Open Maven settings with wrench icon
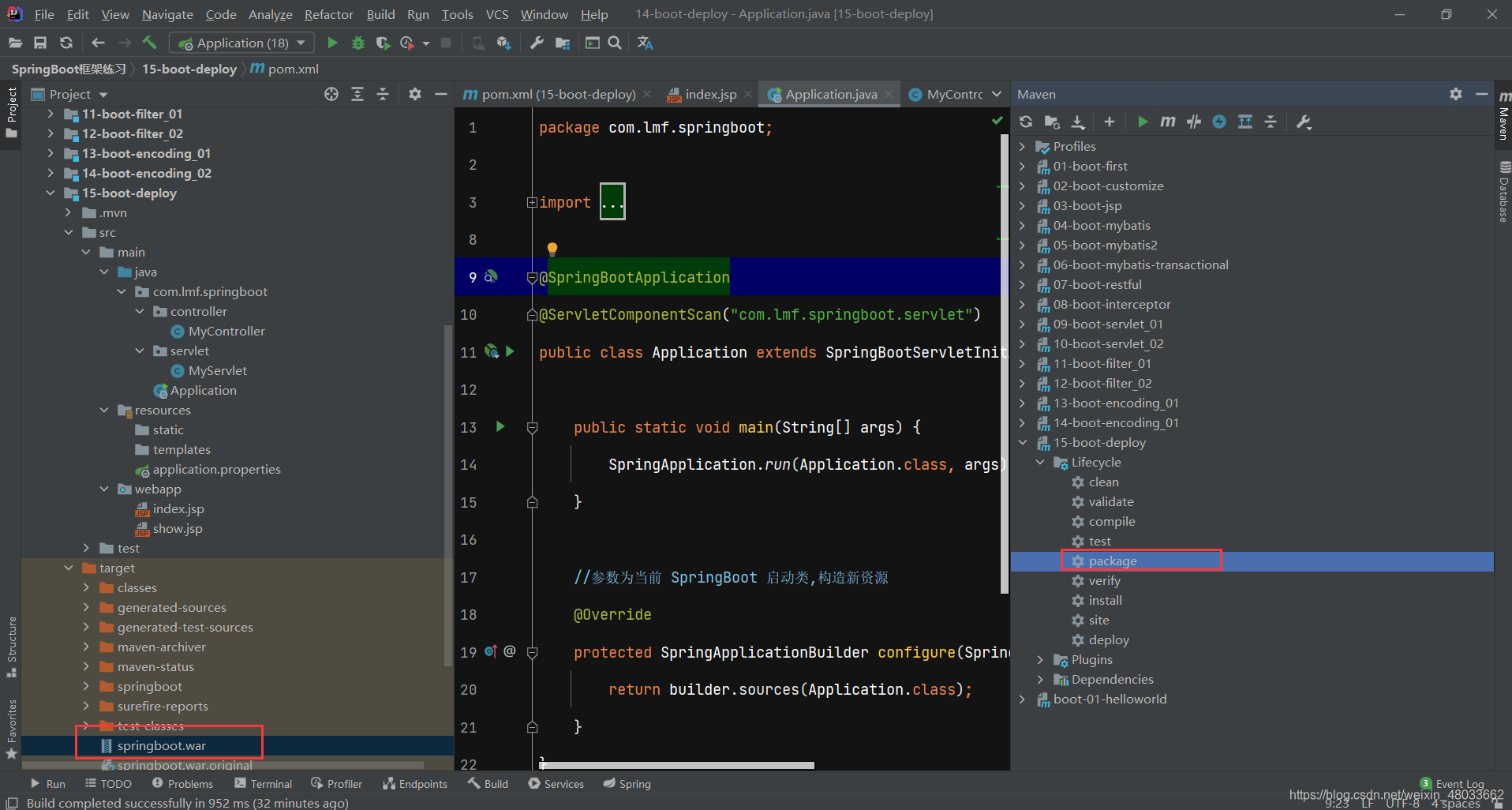The width and height of the screenshot is (1512, 810). coord(1304,122)
